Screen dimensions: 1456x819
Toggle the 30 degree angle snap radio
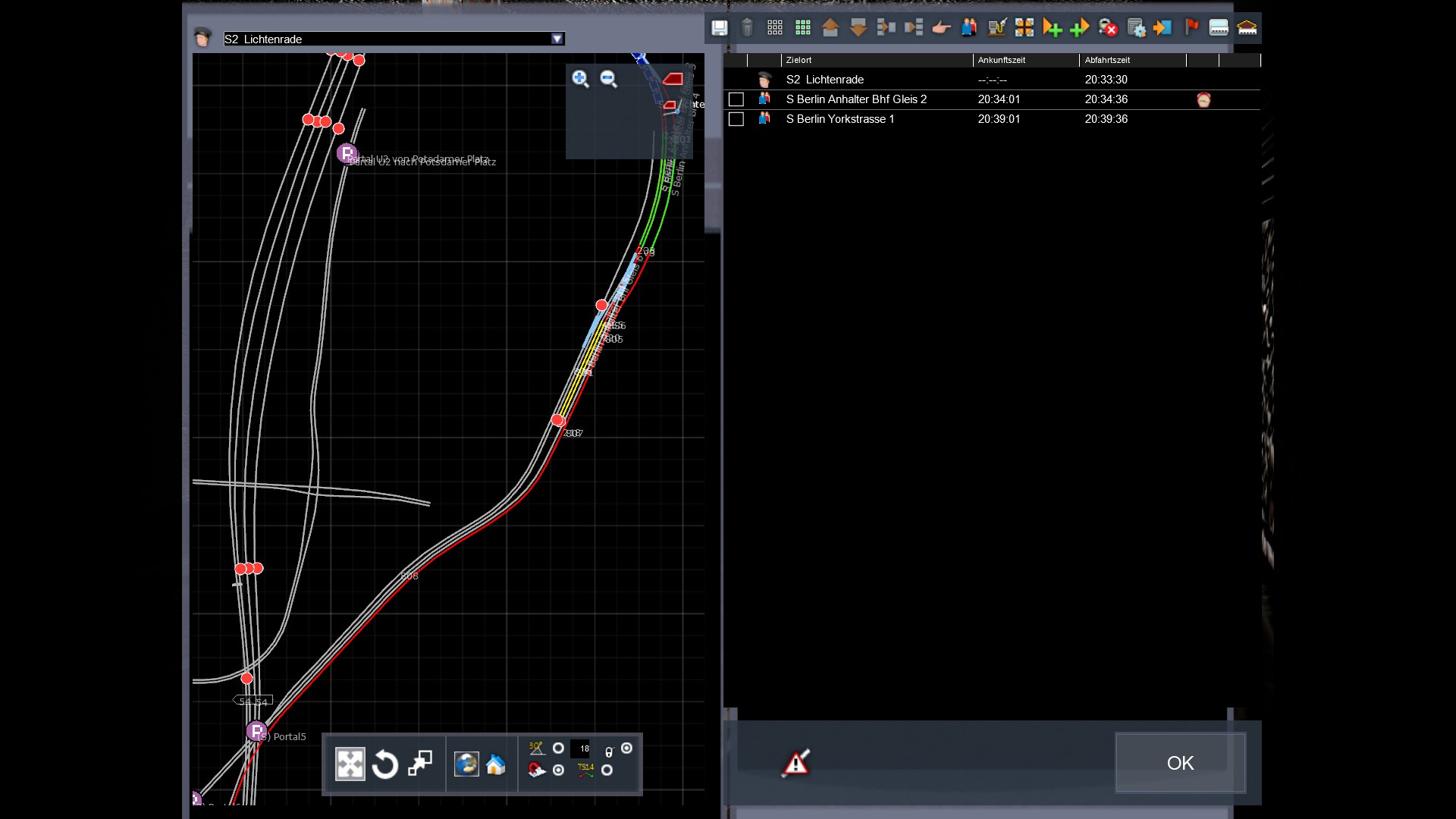(x=558, y=748)
